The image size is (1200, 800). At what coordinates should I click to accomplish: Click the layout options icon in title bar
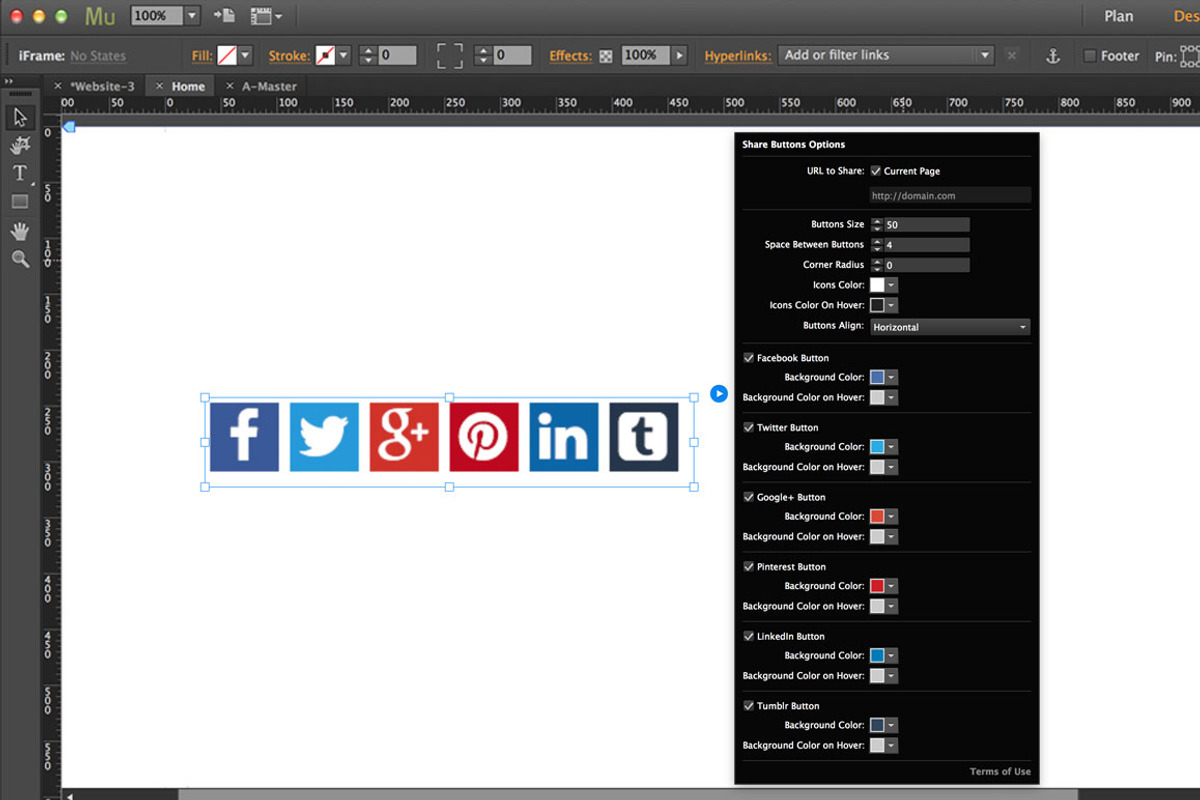coord(266,16)
